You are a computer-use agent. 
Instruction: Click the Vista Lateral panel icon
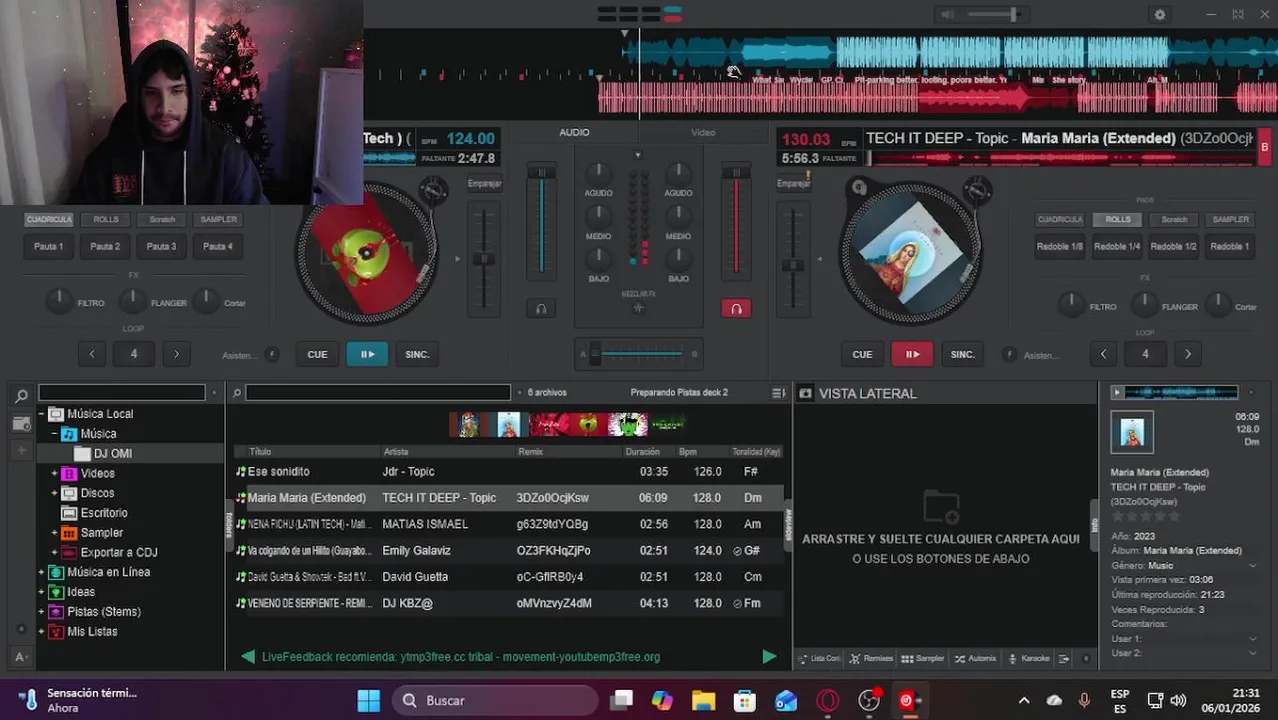[805, 393]
